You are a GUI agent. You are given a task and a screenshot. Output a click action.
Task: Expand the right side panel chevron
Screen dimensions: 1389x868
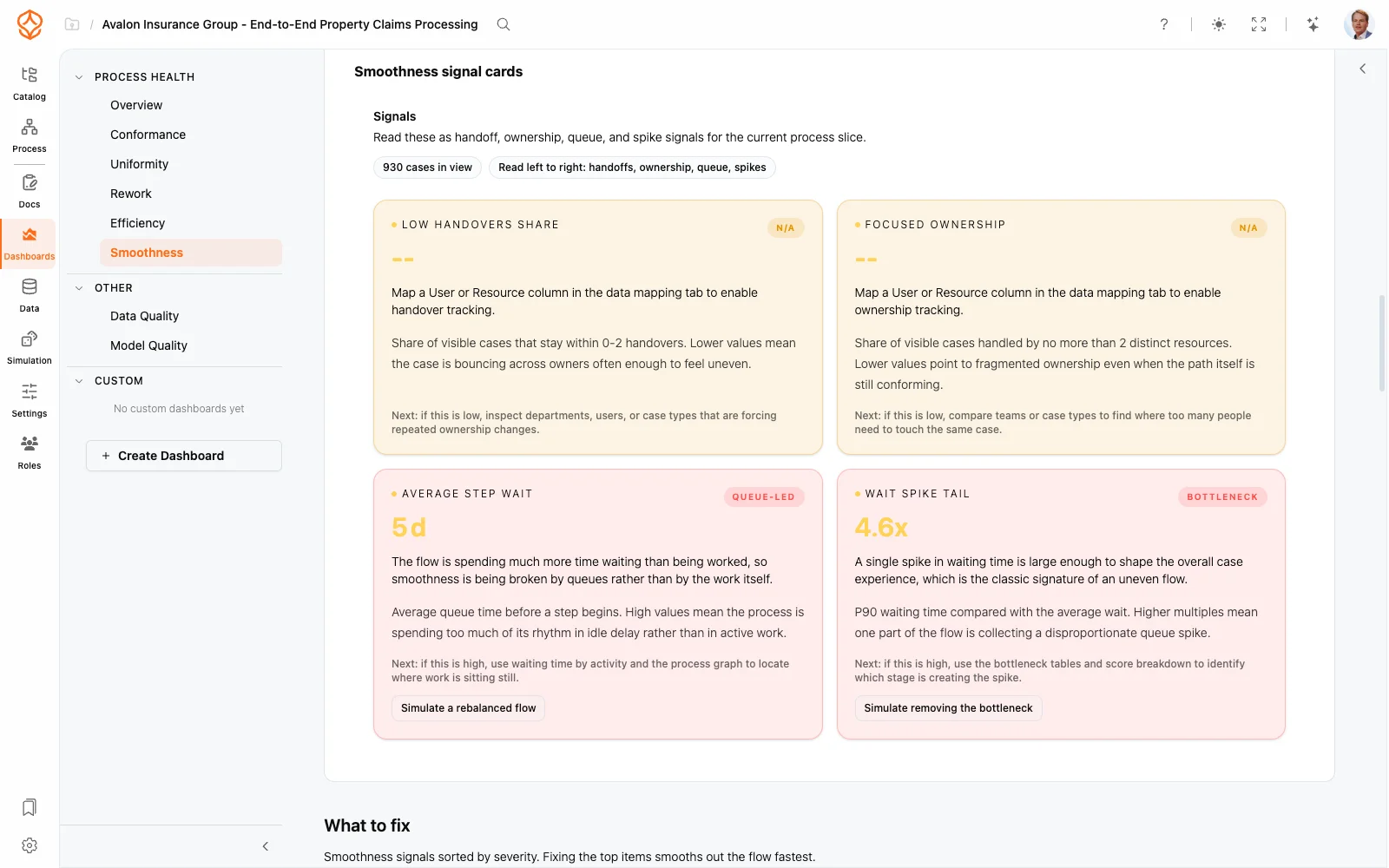coord(1362,69)
